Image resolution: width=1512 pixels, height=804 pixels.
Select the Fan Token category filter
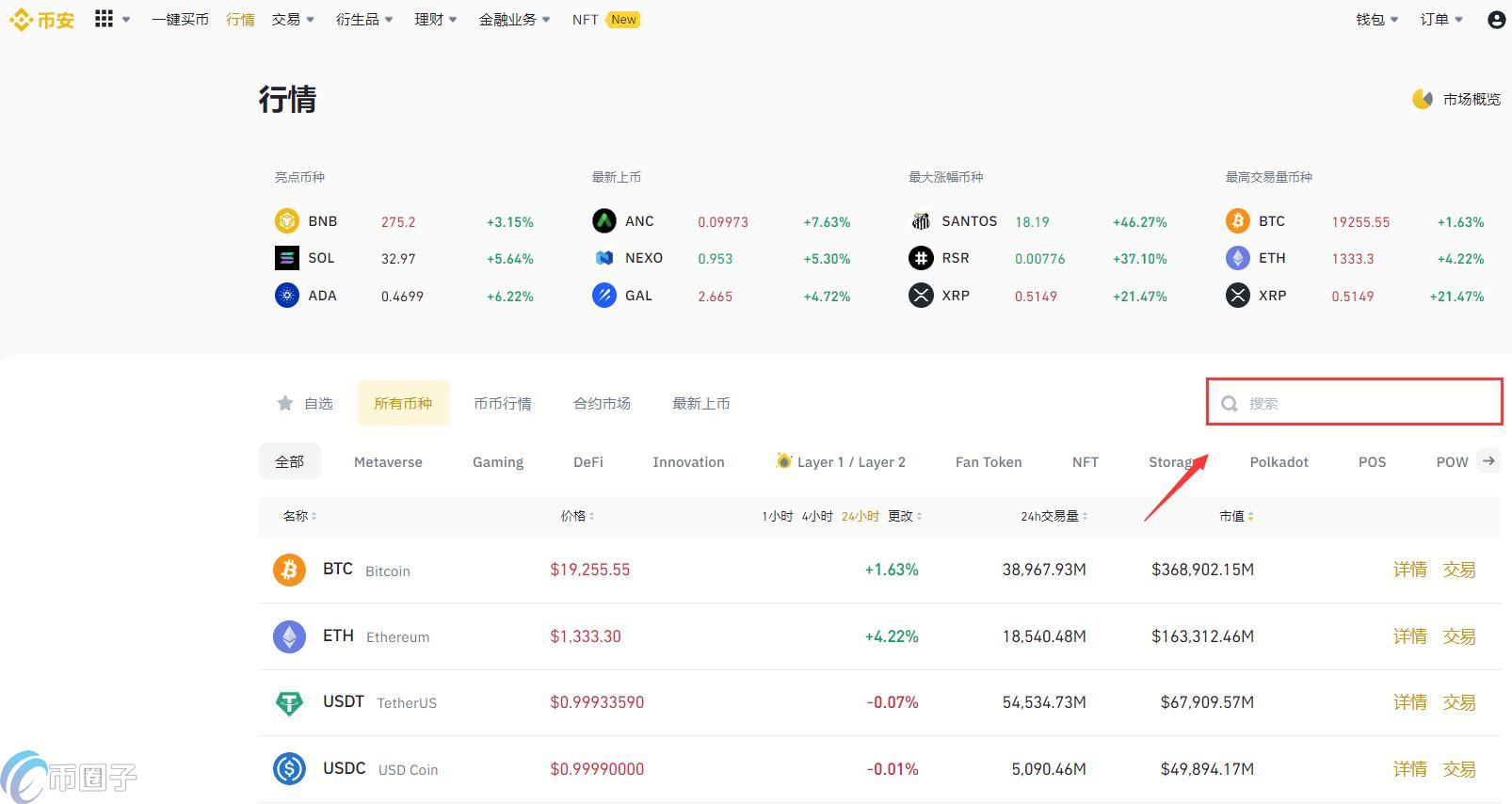click(989, 461)
